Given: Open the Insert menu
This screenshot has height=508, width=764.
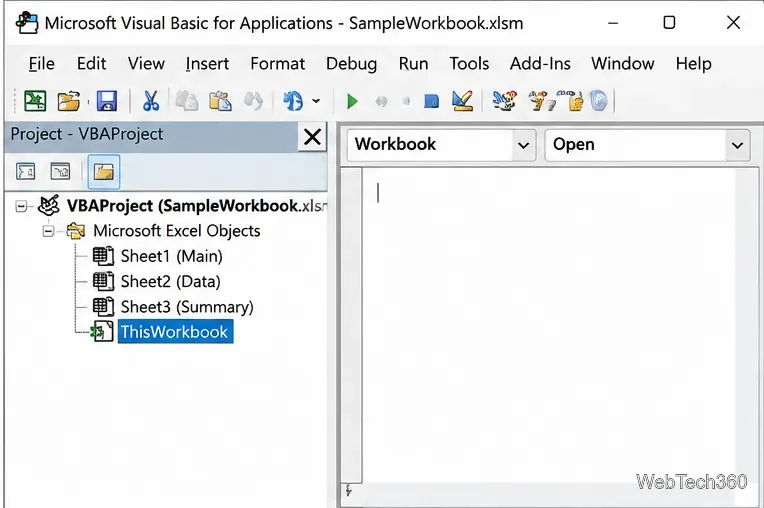Looking at the screenshot, I should [207, 64].
